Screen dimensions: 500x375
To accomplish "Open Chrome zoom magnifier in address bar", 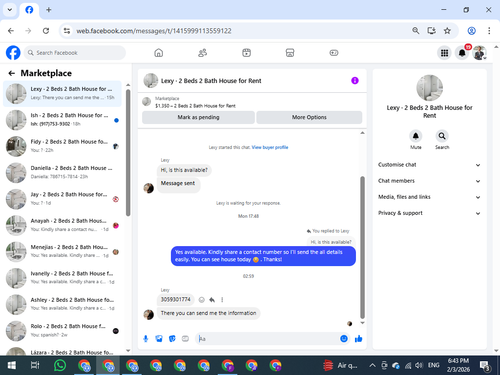I will [415, 31].
